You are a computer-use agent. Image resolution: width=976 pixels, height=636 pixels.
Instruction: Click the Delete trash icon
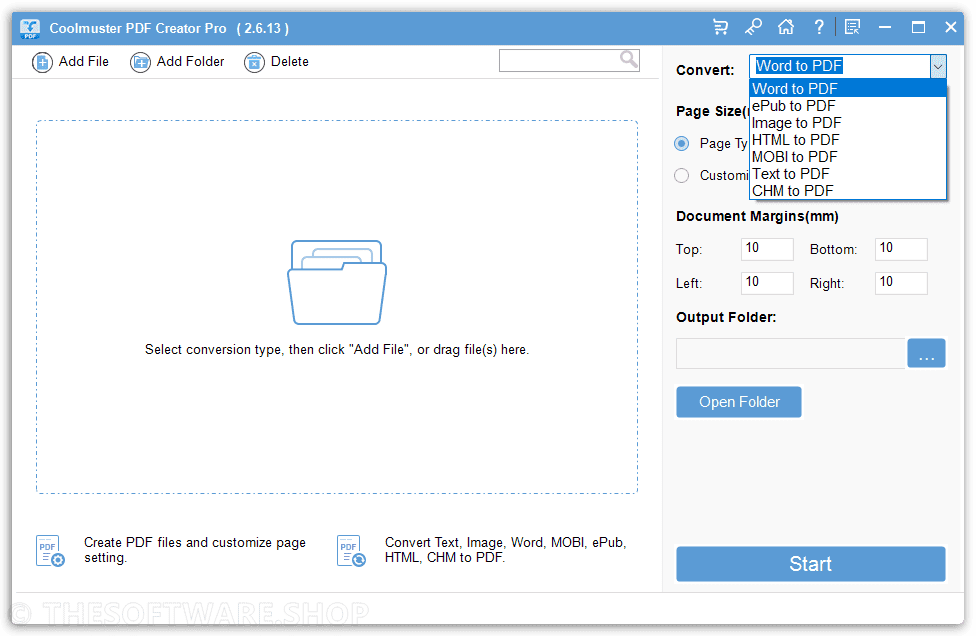point(254,62)
